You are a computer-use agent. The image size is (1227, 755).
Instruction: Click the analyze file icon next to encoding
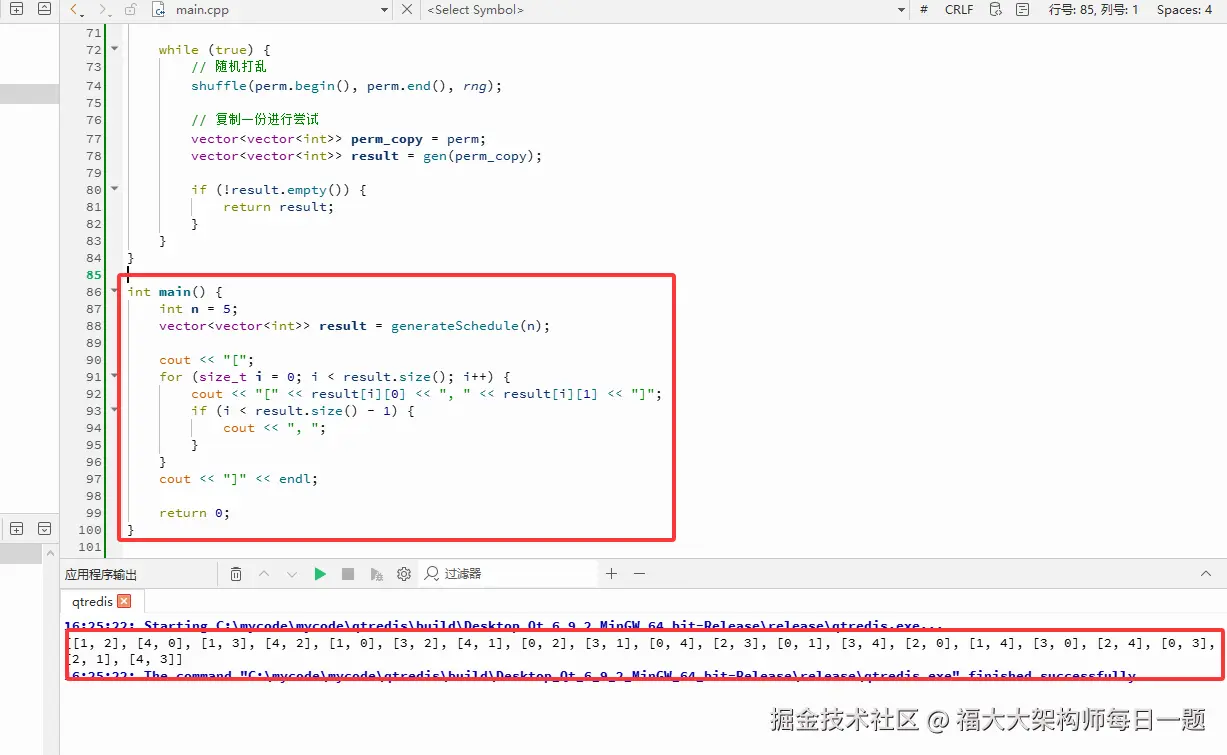[x=1022, y=10]
